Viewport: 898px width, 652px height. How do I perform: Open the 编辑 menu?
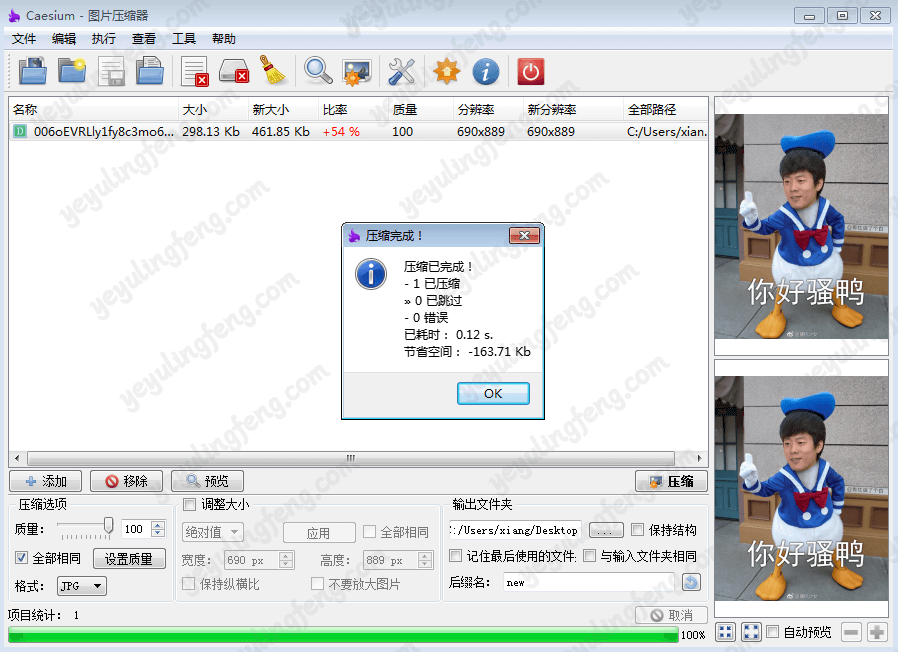[64, 38]
